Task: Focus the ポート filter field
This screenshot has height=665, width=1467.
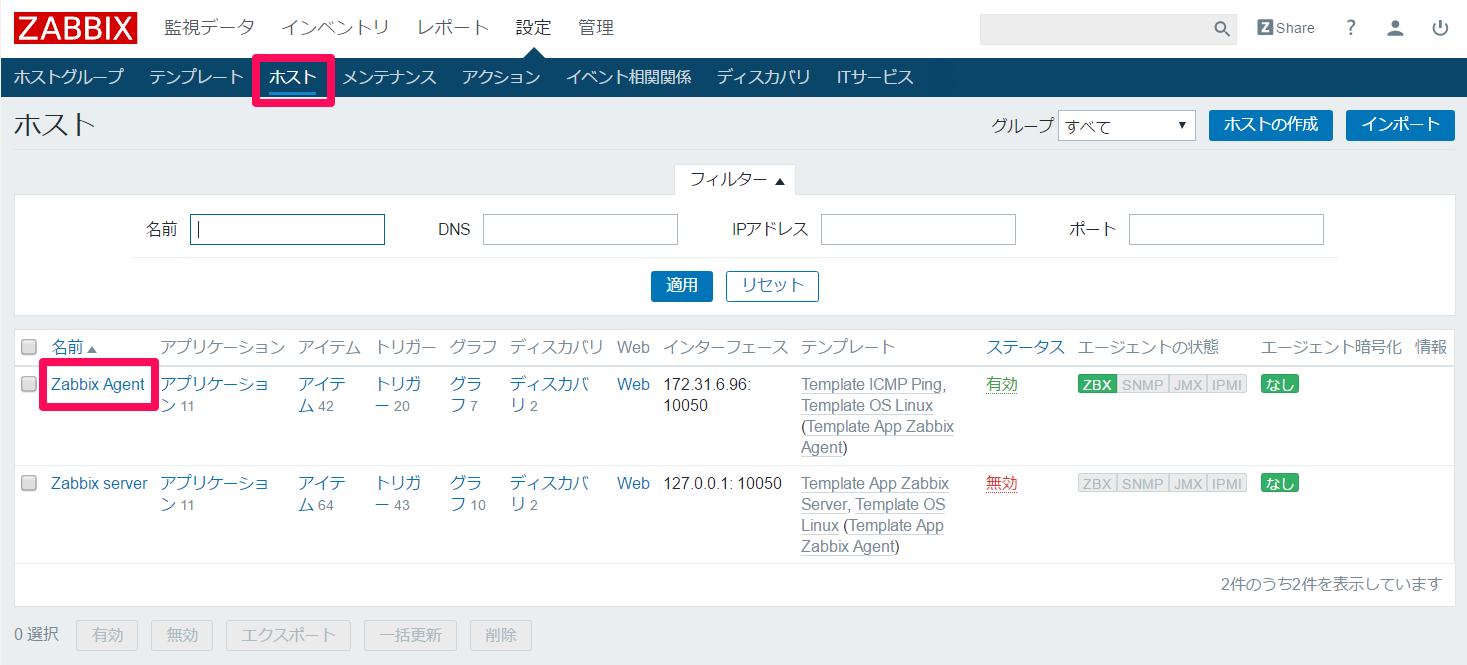Action: tap(1226, 229)
